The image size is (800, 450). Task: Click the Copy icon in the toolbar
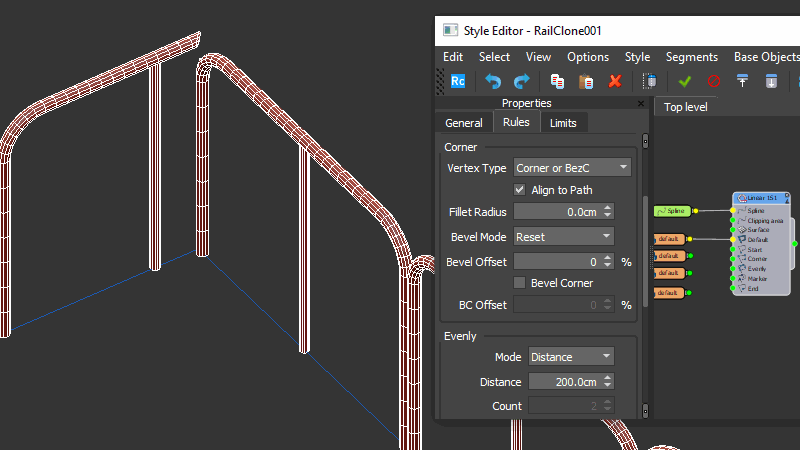click(558, 81)
